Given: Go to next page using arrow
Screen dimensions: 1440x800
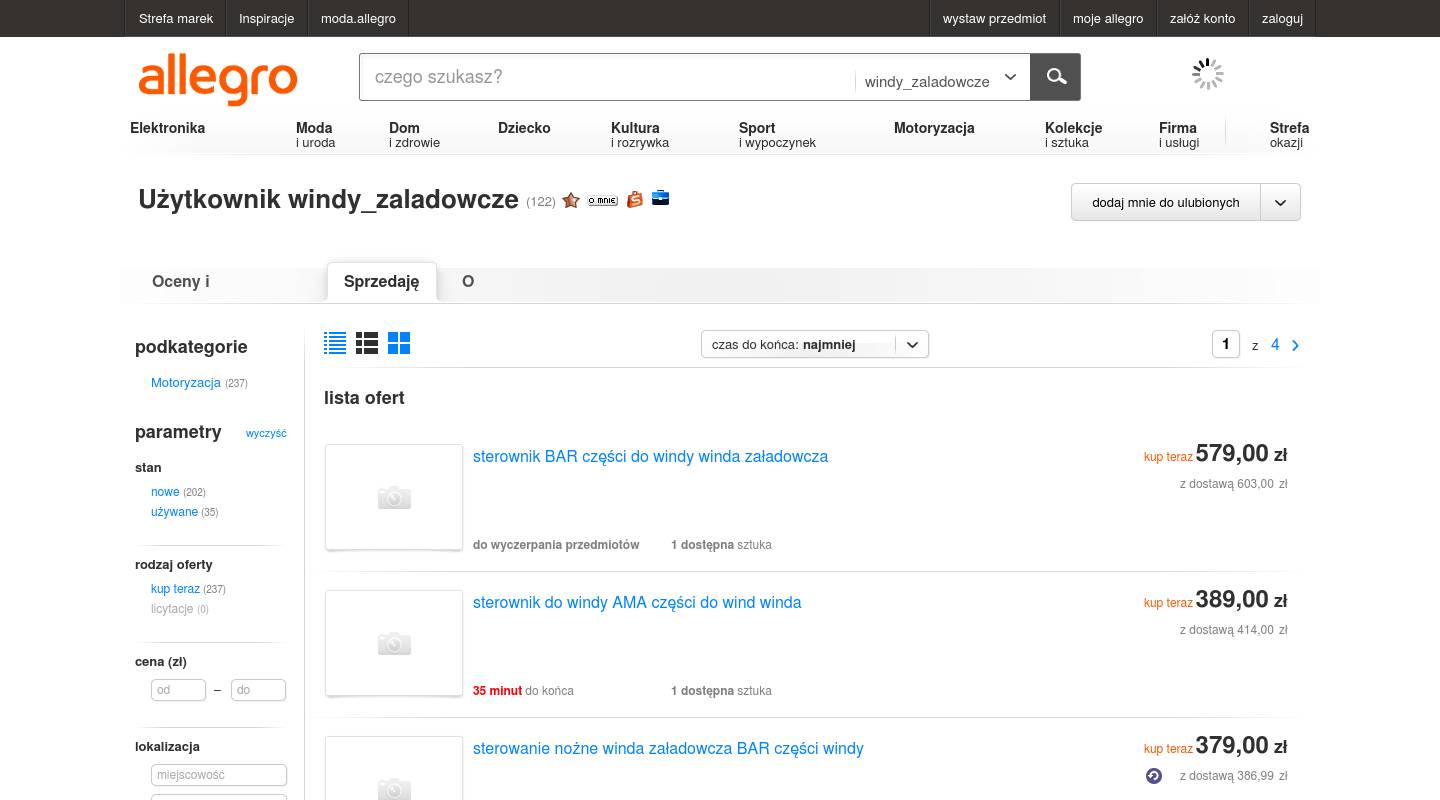Looking at the screenshot, I should point(1295,345).
